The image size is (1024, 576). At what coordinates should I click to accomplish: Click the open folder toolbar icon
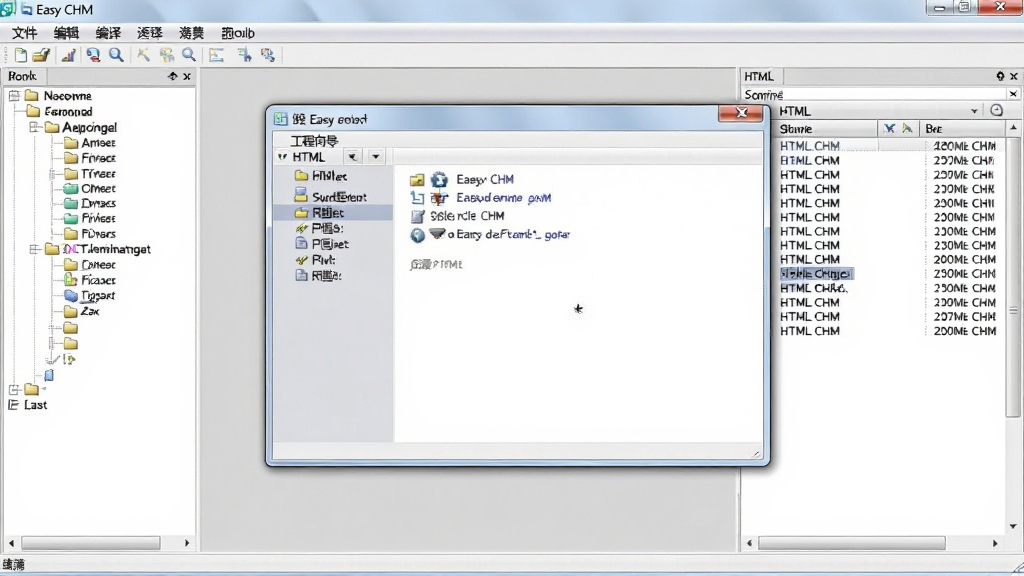pyautogui.click(x=40, y=56)
